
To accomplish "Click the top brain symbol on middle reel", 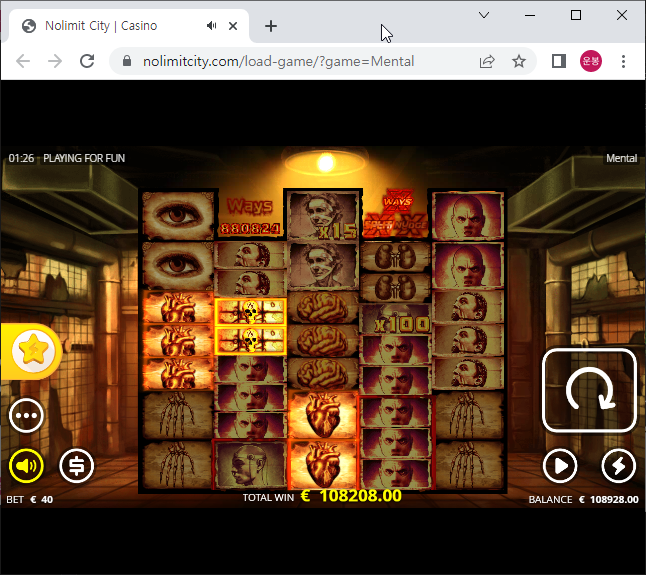I will click(323, 307).
